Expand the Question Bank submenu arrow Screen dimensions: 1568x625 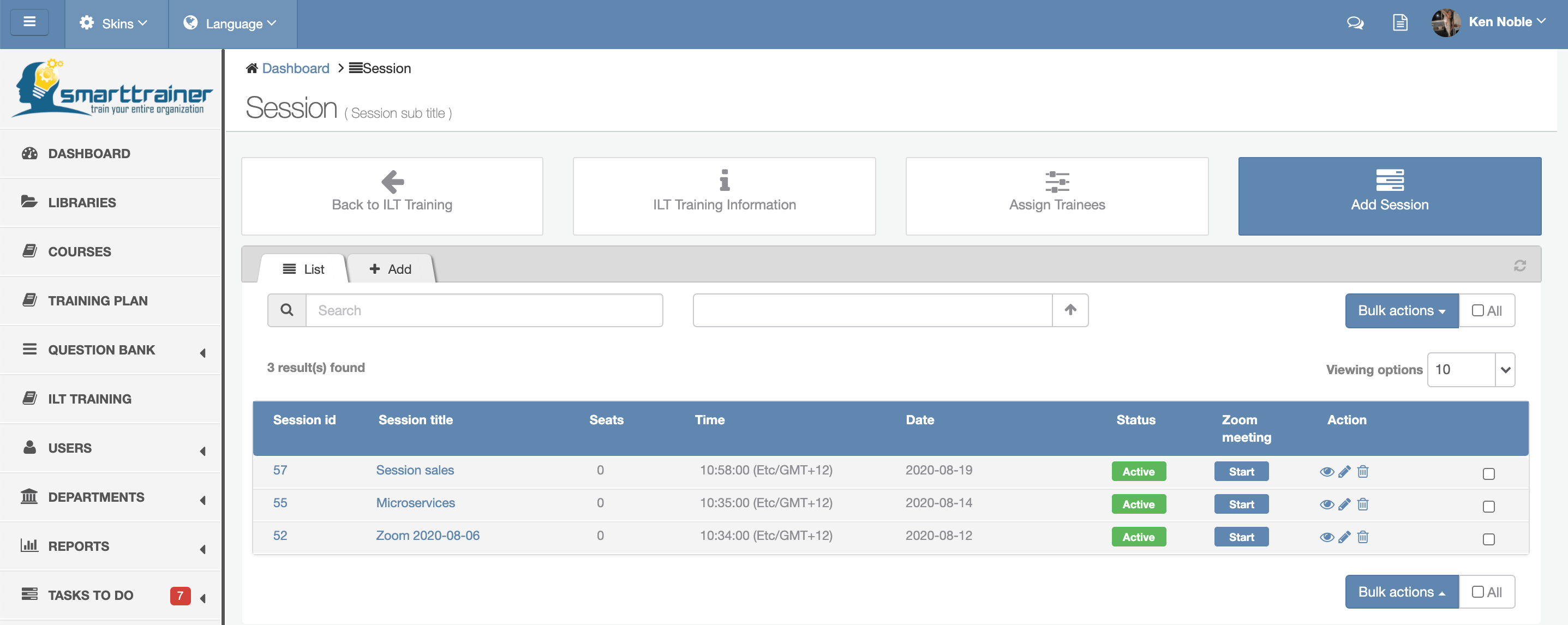coord(203,353)
